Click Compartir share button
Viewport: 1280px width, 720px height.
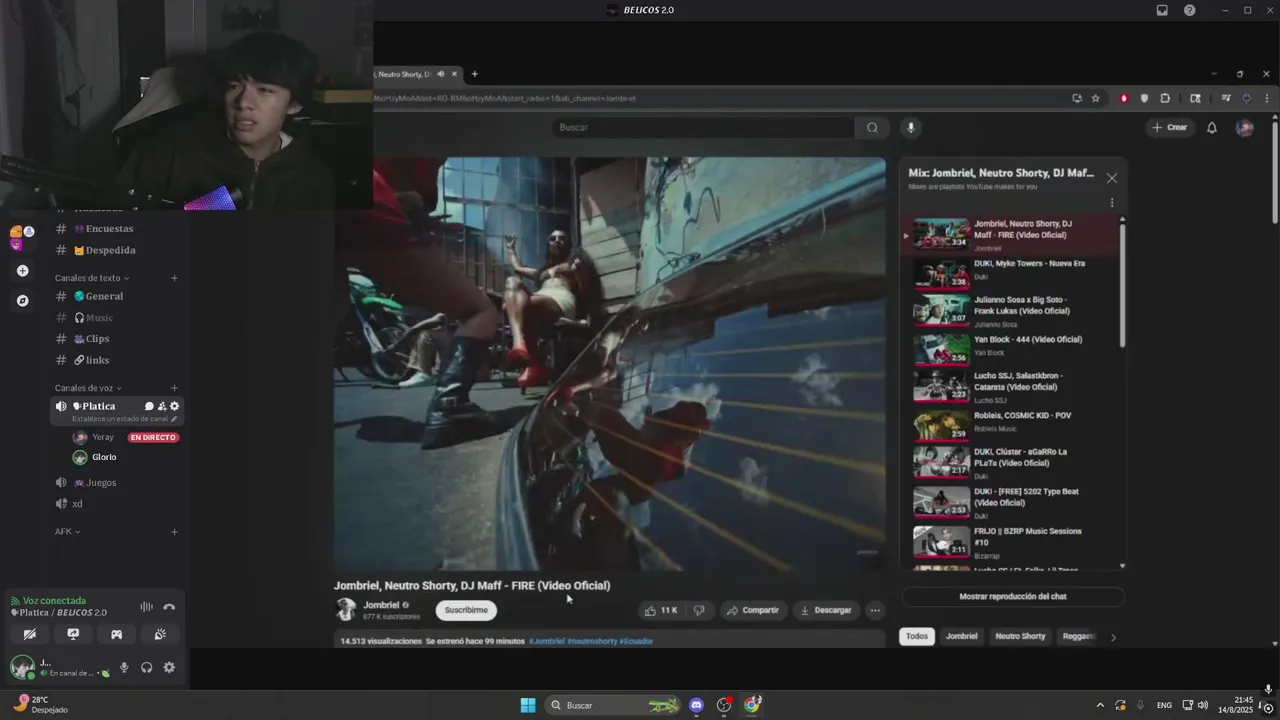click(752, 610)
